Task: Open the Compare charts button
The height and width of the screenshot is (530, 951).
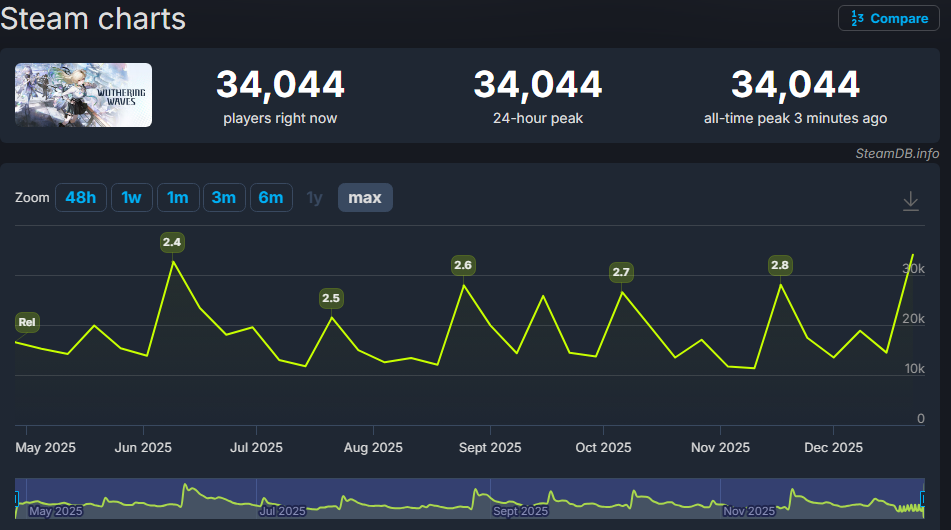Action: tap(889, 18)
